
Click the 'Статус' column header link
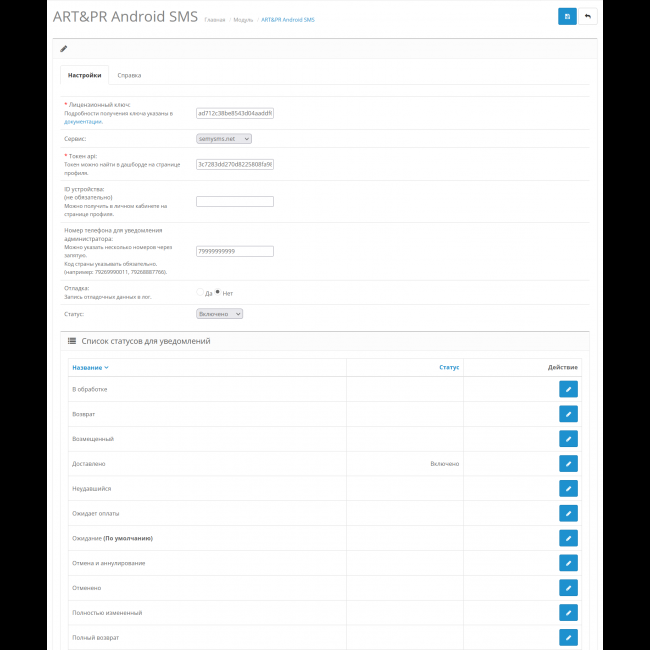[449, 368]
